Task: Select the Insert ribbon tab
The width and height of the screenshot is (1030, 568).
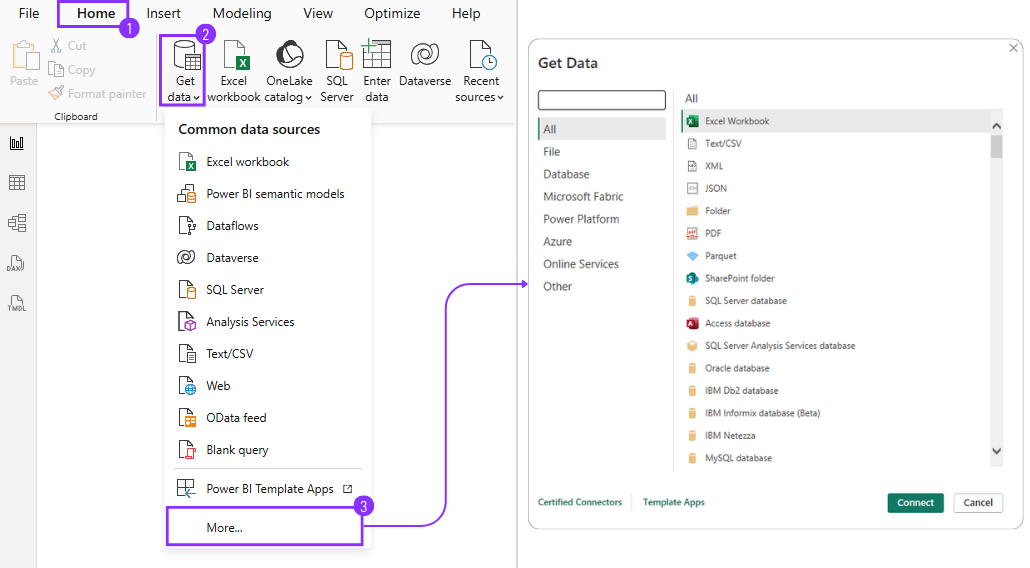Action: coord(164,13)
